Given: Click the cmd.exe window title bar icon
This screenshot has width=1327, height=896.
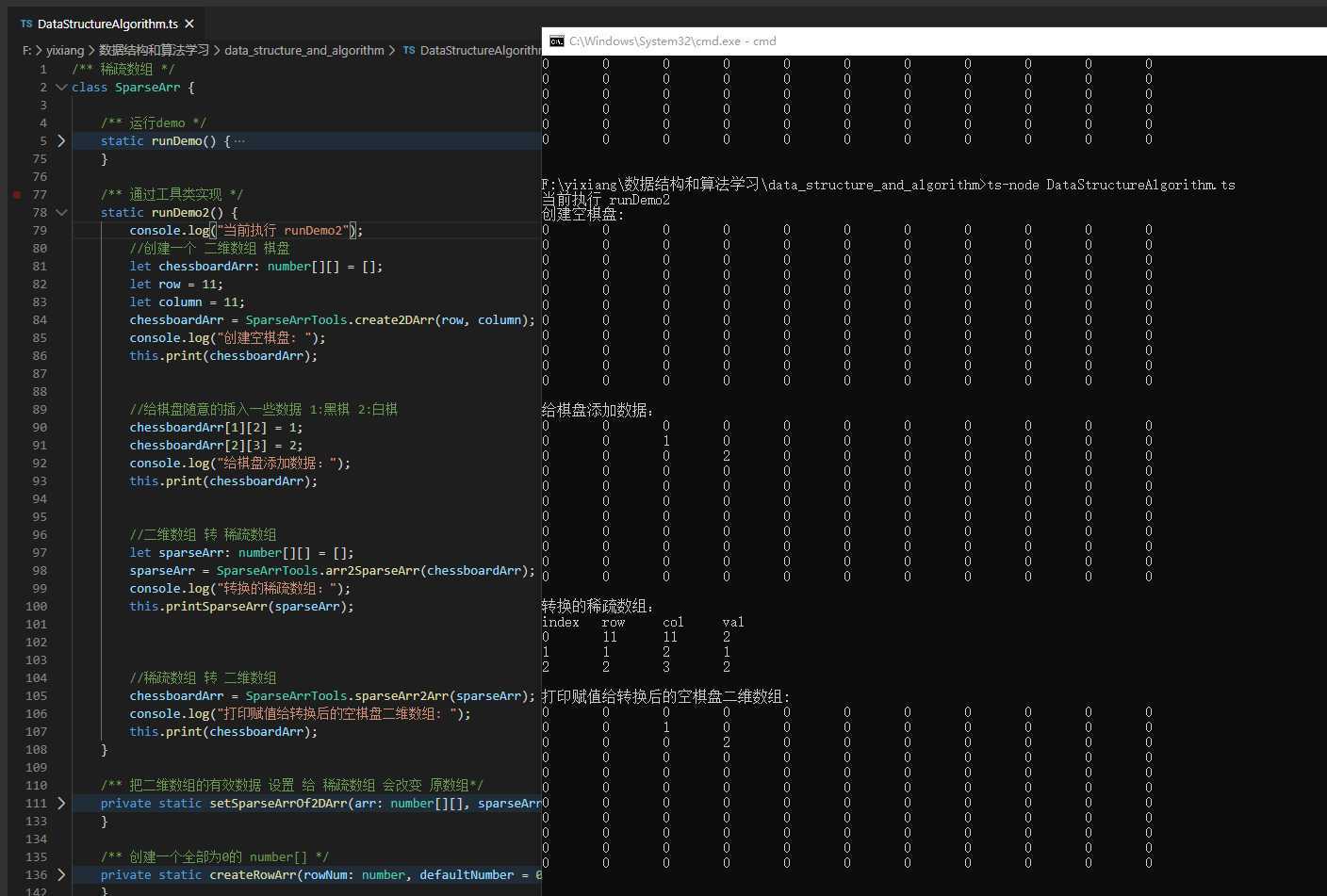Looking at the screenshot, I should [x=557, y=41].
